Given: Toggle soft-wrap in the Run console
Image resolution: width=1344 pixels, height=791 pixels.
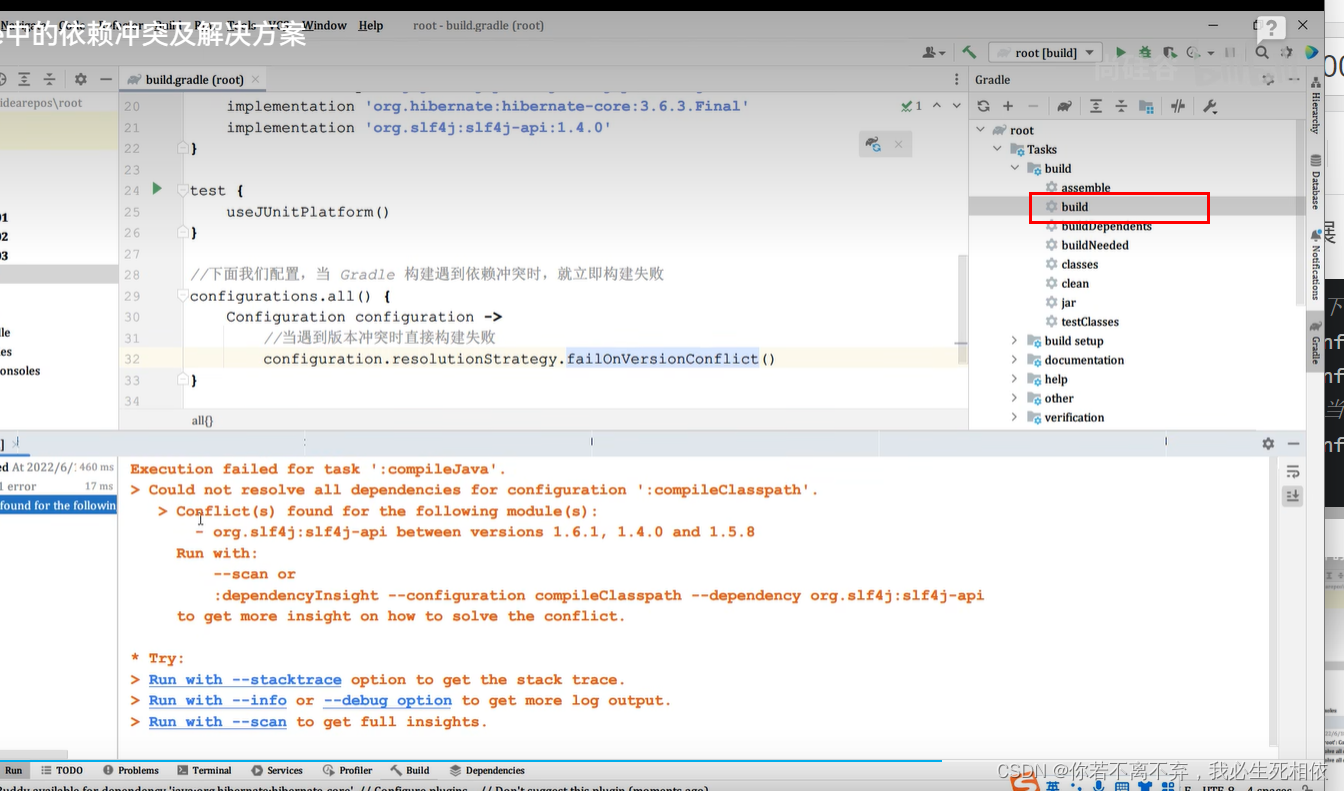Looking at the screenshot, I should [x=1293, y=471].
